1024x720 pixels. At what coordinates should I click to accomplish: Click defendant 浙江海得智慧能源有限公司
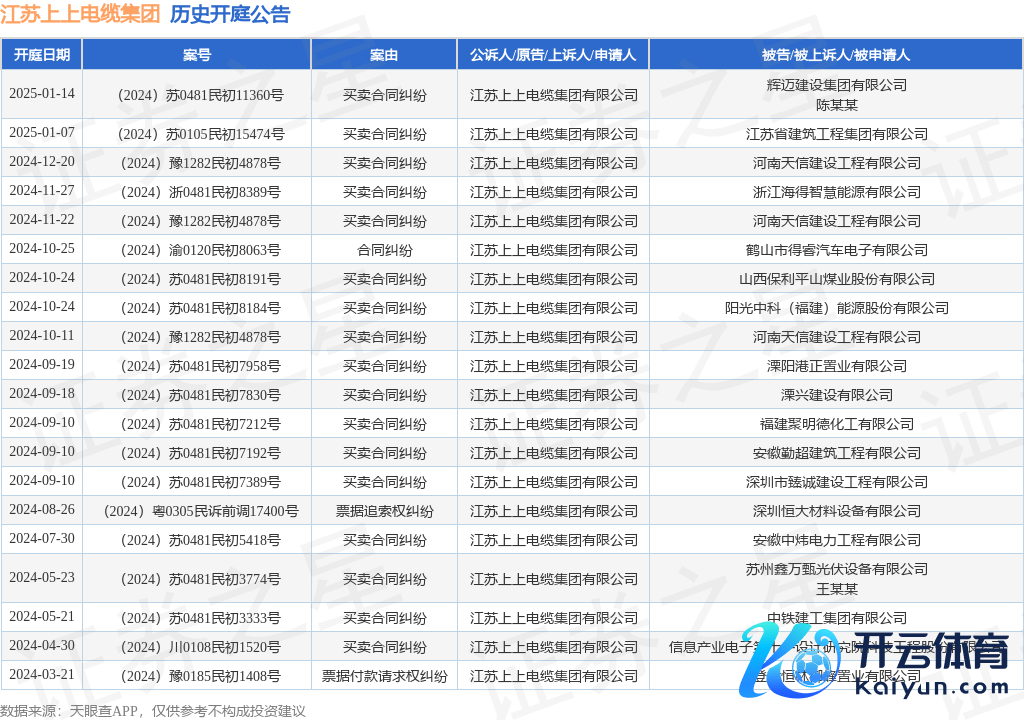pyautogui.click(x=836, y=192)
